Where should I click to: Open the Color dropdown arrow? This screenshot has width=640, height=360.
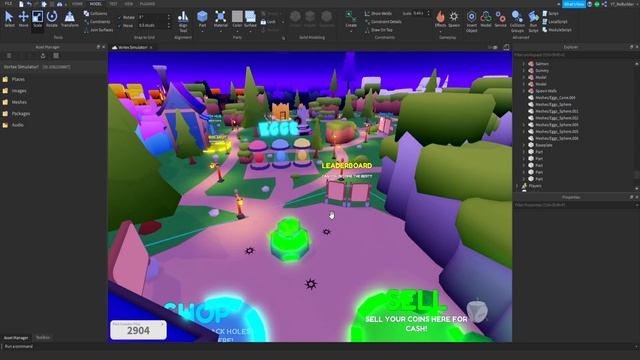237,30
